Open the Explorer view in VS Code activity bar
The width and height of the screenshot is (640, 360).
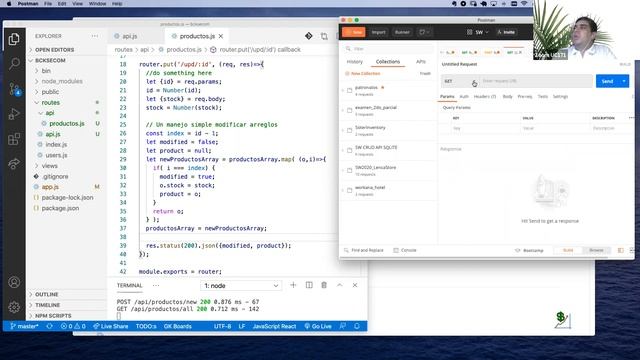14,39
